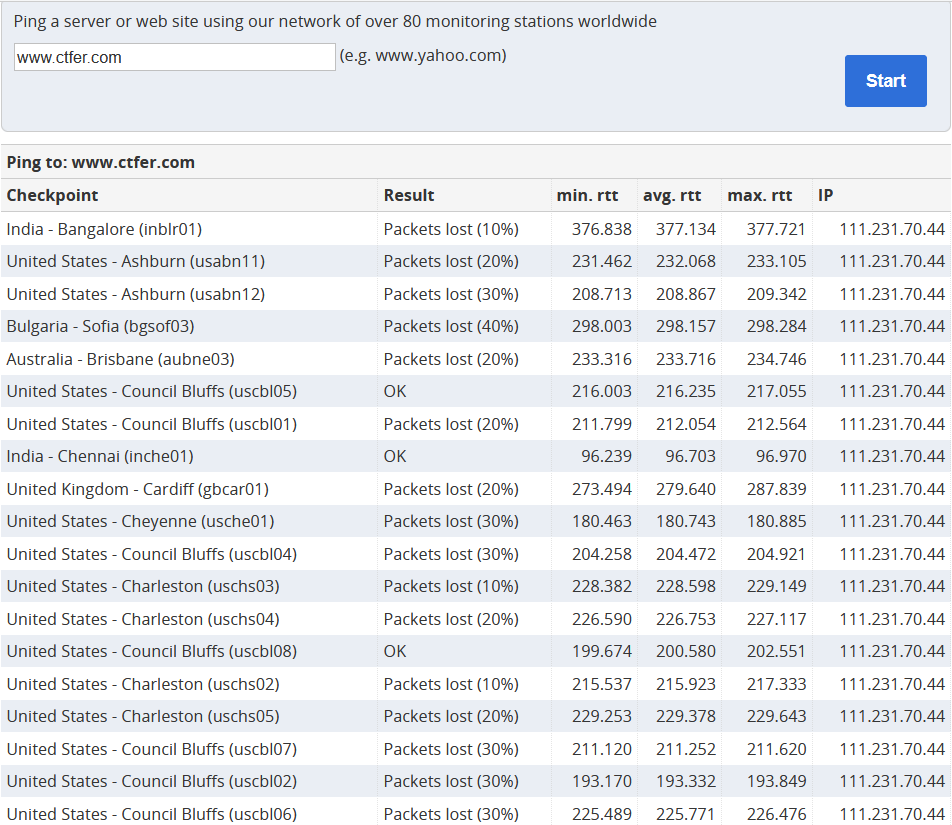Click the OK result for Council Bluffs uscbl05
952x825 pixels.
[x=395, y=391]
